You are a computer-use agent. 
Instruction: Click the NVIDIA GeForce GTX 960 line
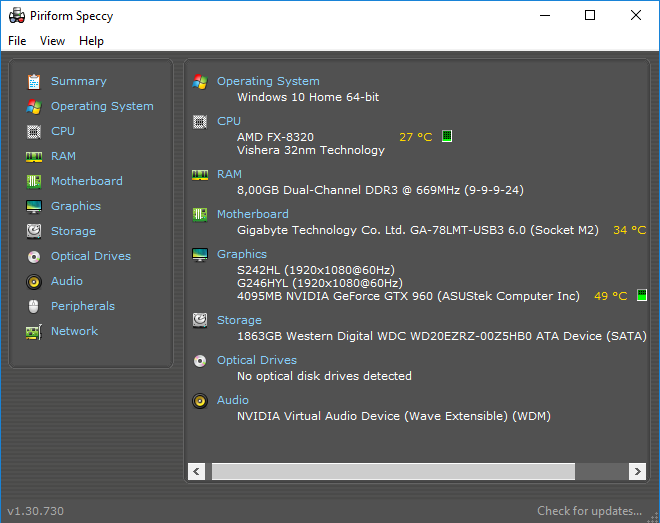tap(408, 296)
